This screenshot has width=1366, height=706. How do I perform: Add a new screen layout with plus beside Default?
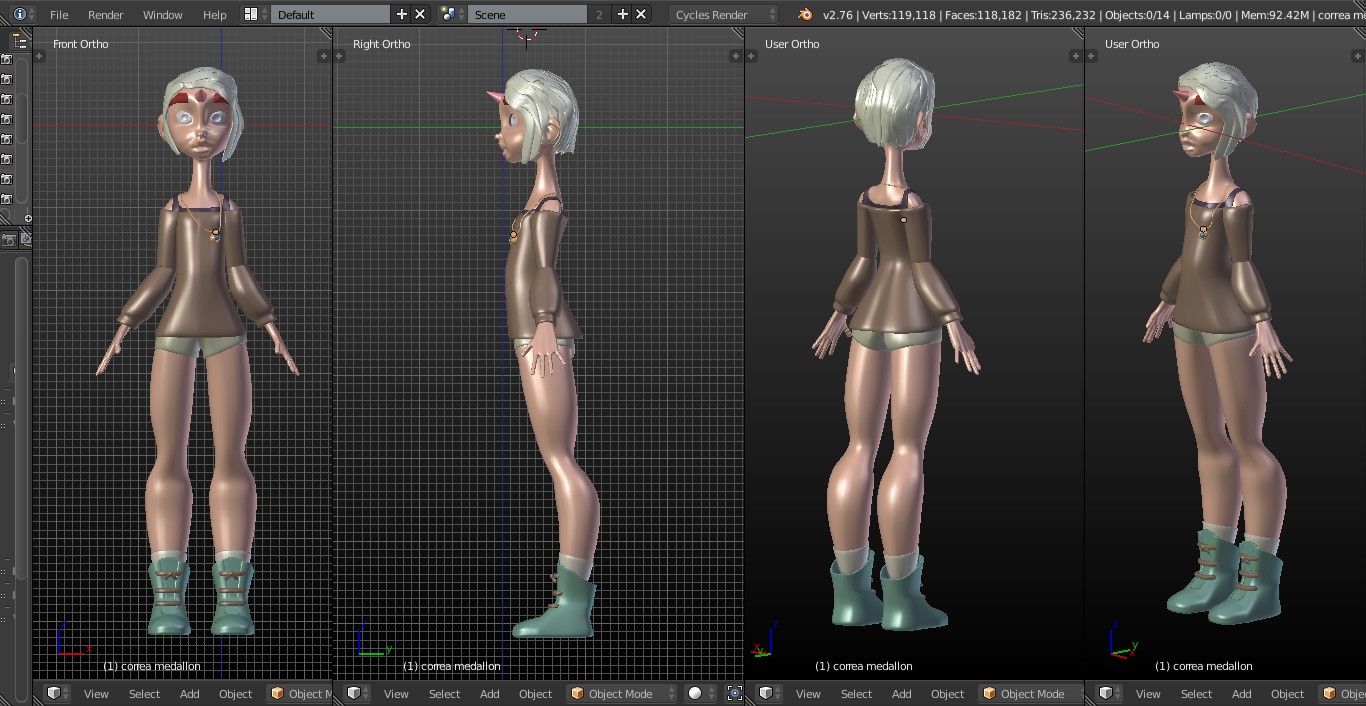coord(402,14)
